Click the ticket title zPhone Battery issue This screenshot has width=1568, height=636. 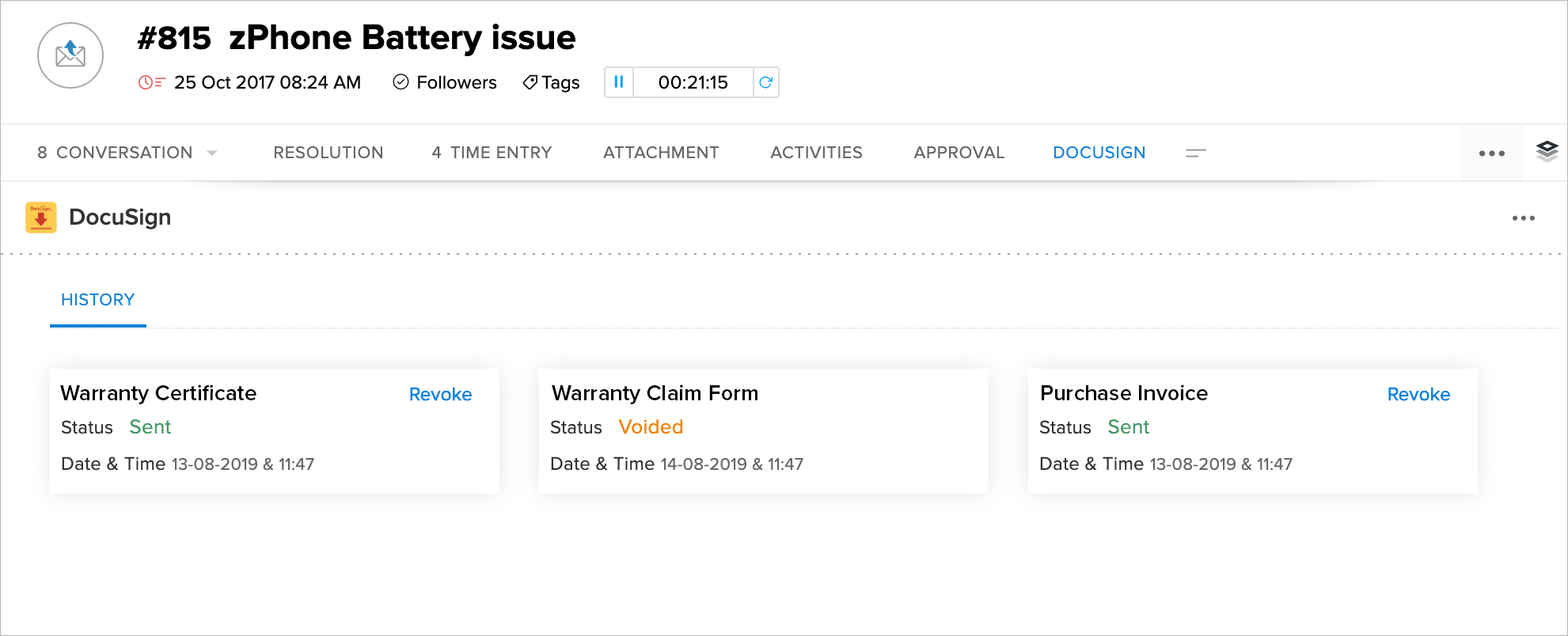click(402, 38)
